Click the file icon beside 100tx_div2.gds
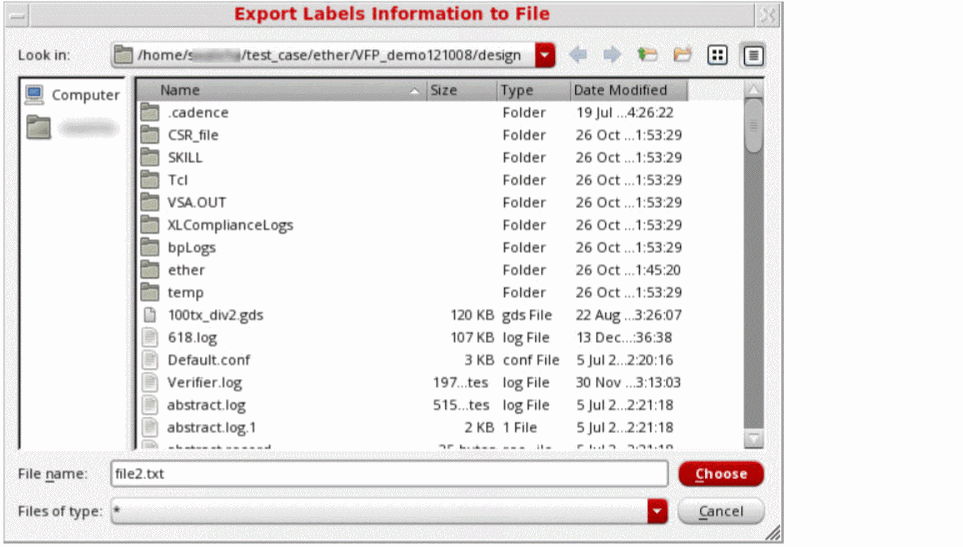This screenshot has width=963, height=547. (150, 315)
